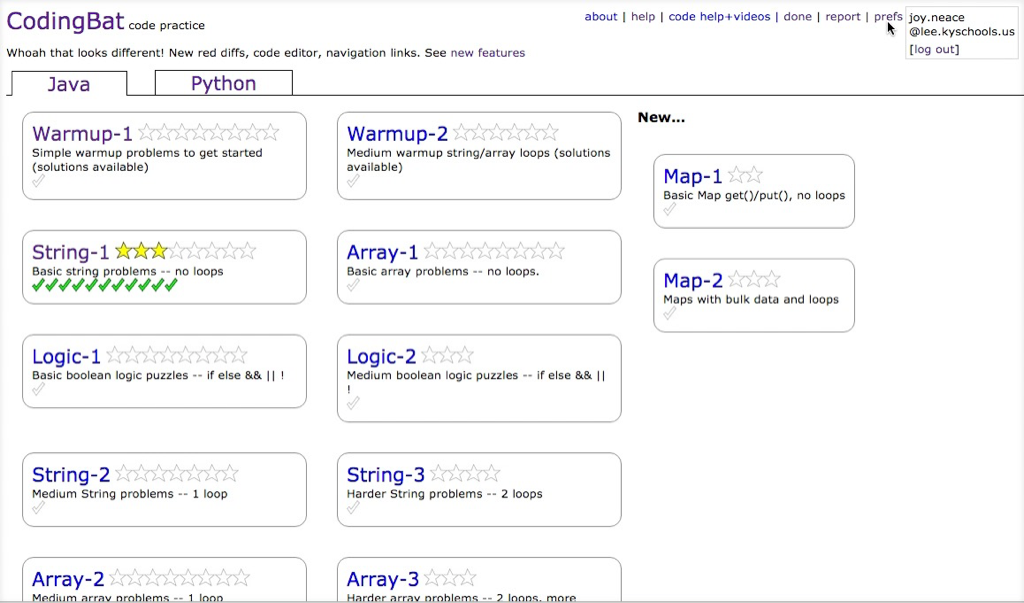Click the about link in header
This screenshot has width=1024, height=603.
(x=601, y=17)
